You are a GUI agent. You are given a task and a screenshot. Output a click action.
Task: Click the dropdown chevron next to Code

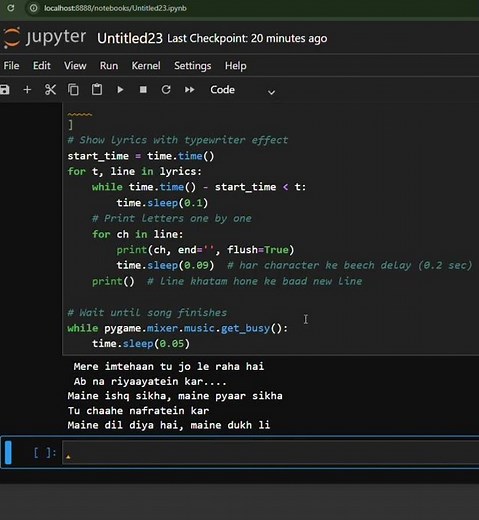[271, 92]
